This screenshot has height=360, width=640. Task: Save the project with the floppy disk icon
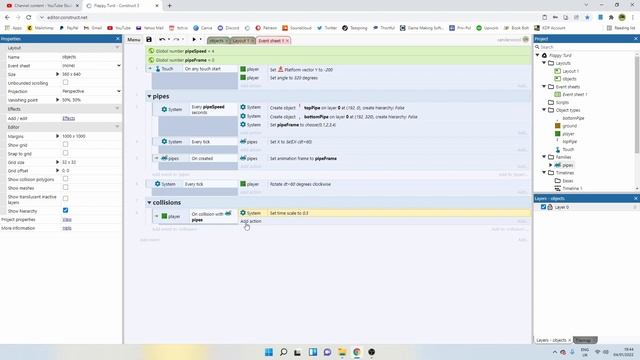(149, 40)
